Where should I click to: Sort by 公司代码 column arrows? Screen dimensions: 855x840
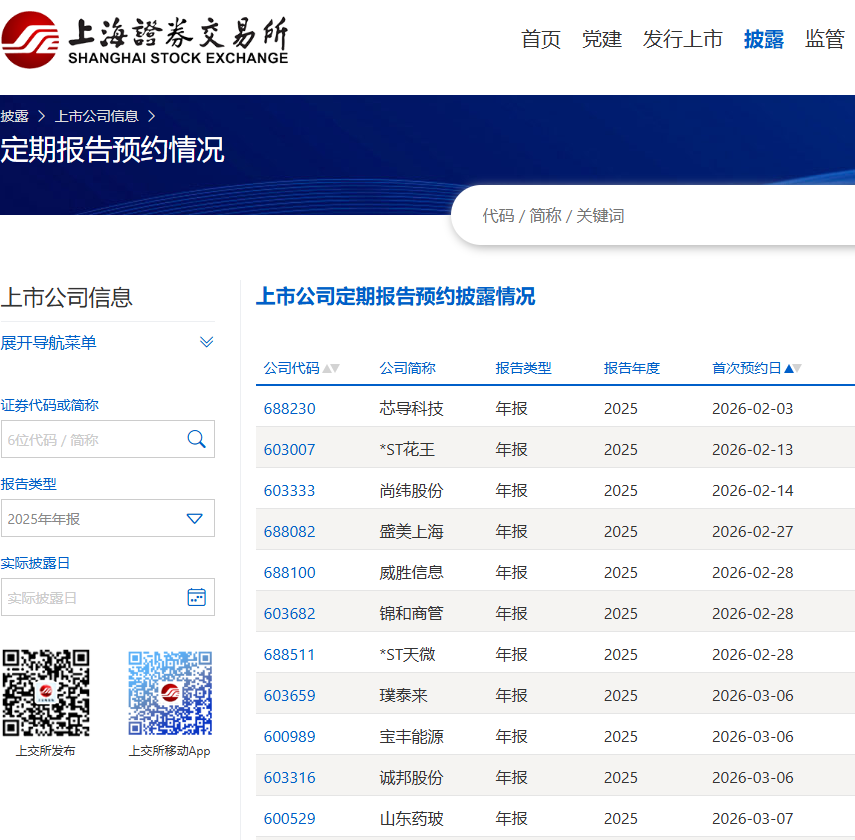(331, 368)
